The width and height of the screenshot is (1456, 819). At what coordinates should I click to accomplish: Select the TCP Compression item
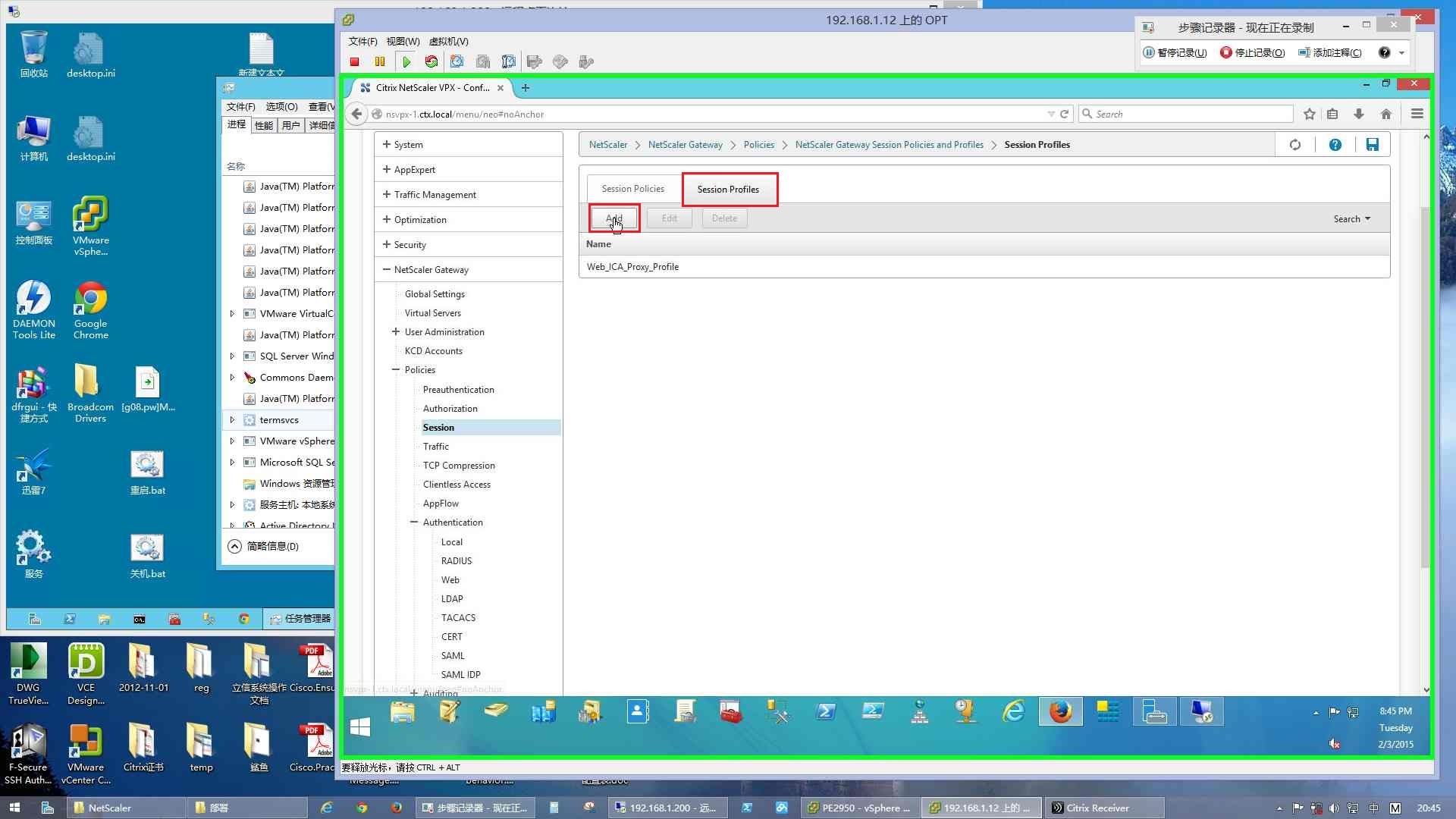click(x=458, y=466)
